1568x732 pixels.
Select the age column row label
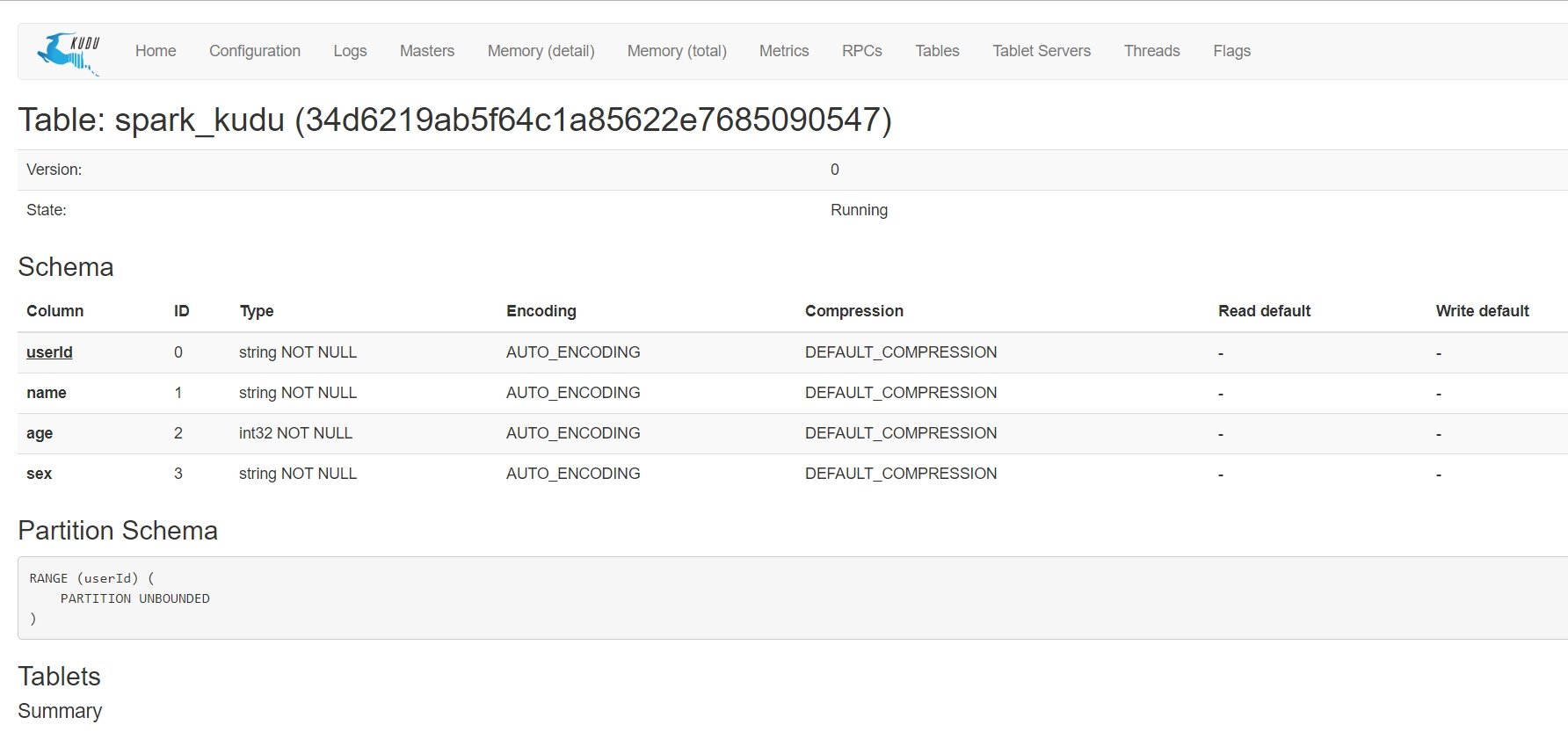click(40, 433)
